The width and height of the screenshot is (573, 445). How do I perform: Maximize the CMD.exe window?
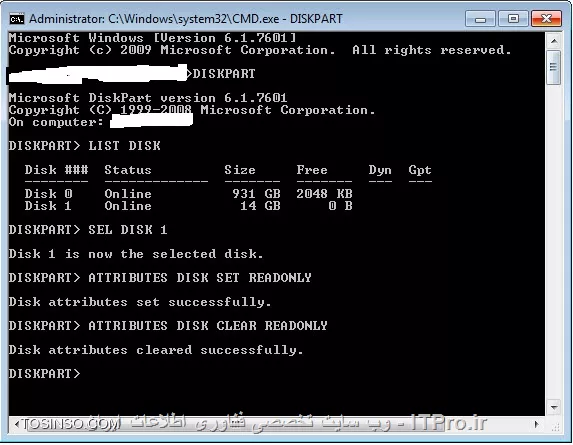[513, 19]
